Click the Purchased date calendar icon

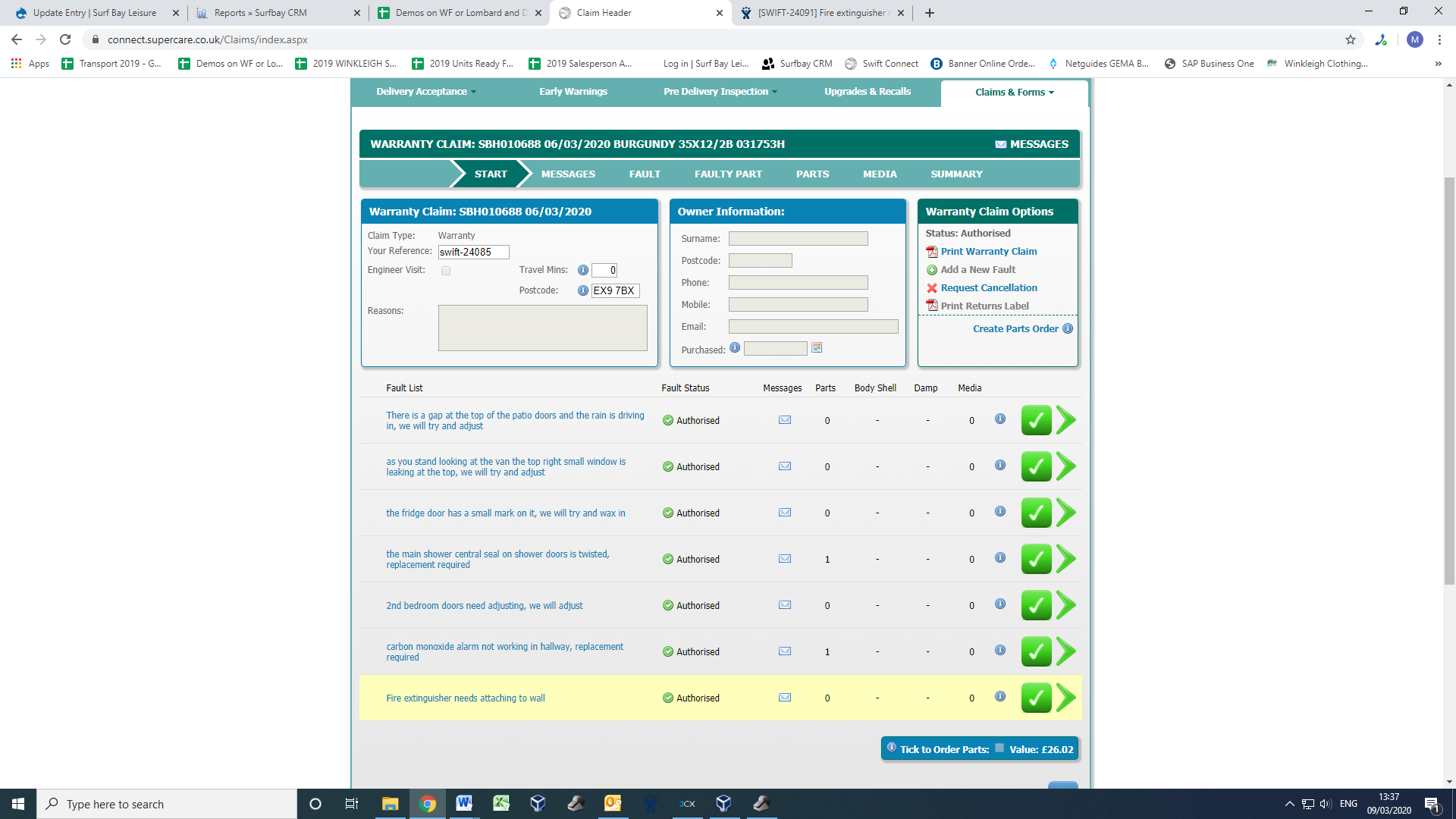(817, 348)
